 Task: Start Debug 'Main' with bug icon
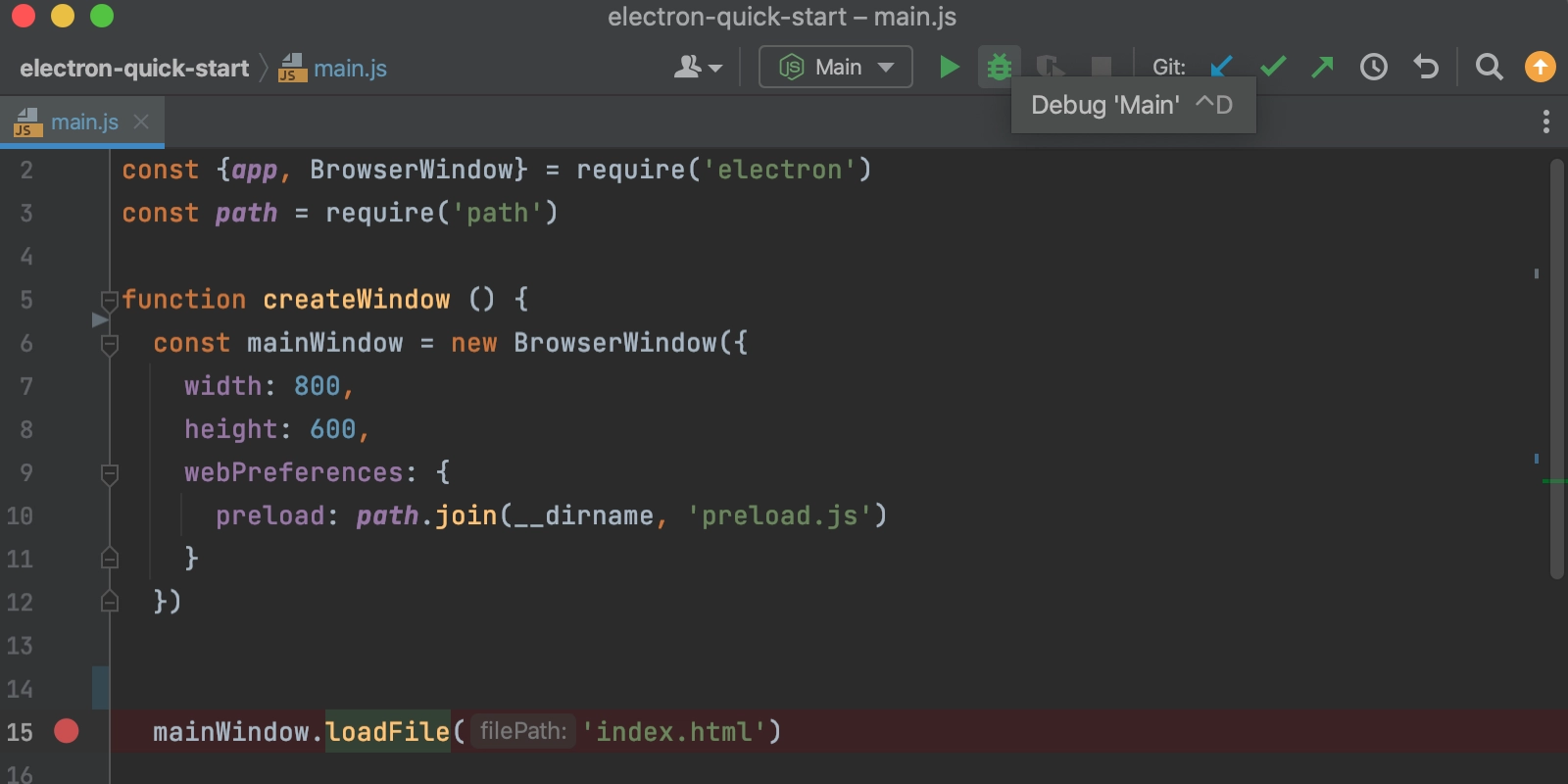click(x=999, y=67)
